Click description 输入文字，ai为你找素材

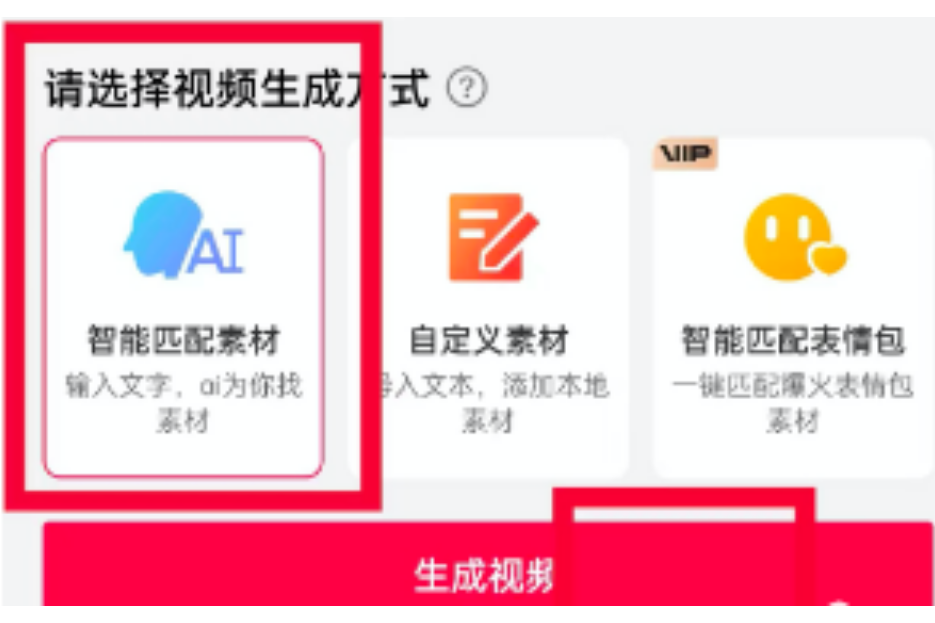click(x=184, y=403)
